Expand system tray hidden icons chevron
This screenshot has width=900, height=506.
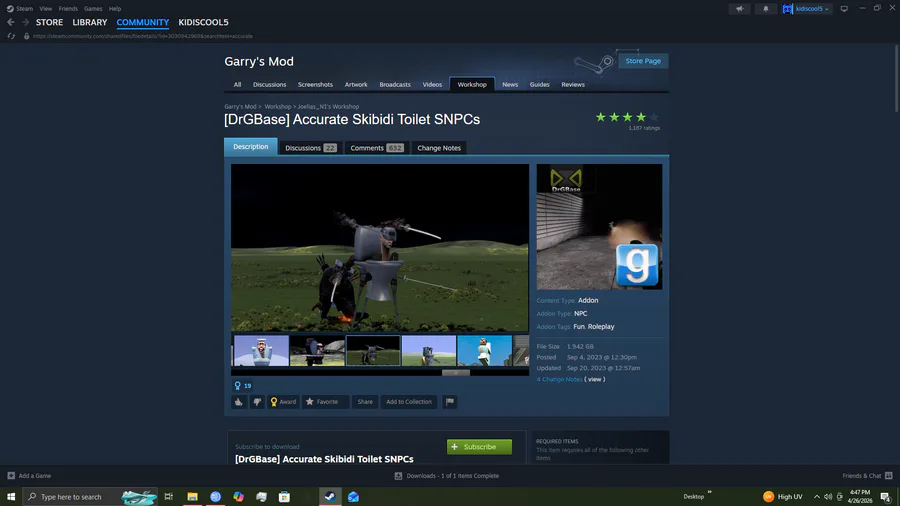click(x=817, y=497)
